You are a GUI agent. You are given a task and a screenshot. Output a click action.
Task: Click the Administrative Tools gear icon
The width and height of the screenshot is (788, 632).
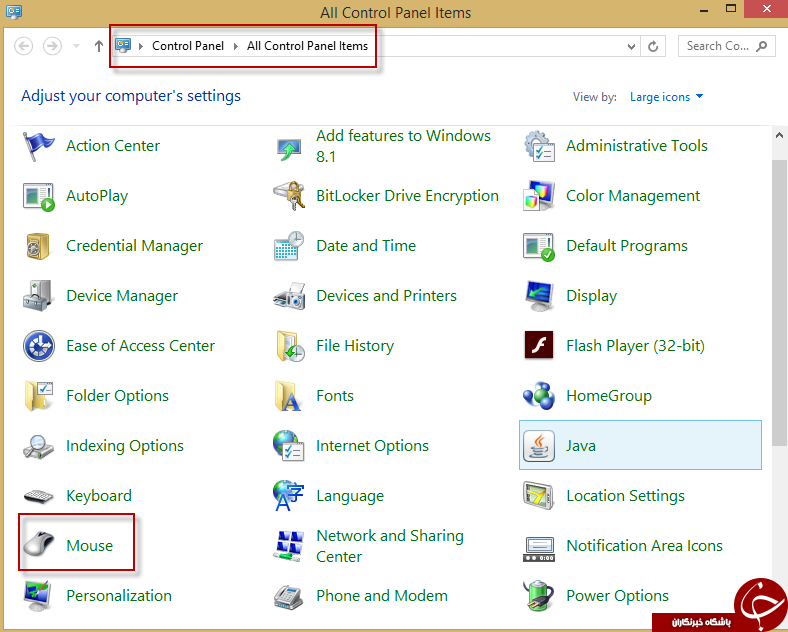[539, 146]
